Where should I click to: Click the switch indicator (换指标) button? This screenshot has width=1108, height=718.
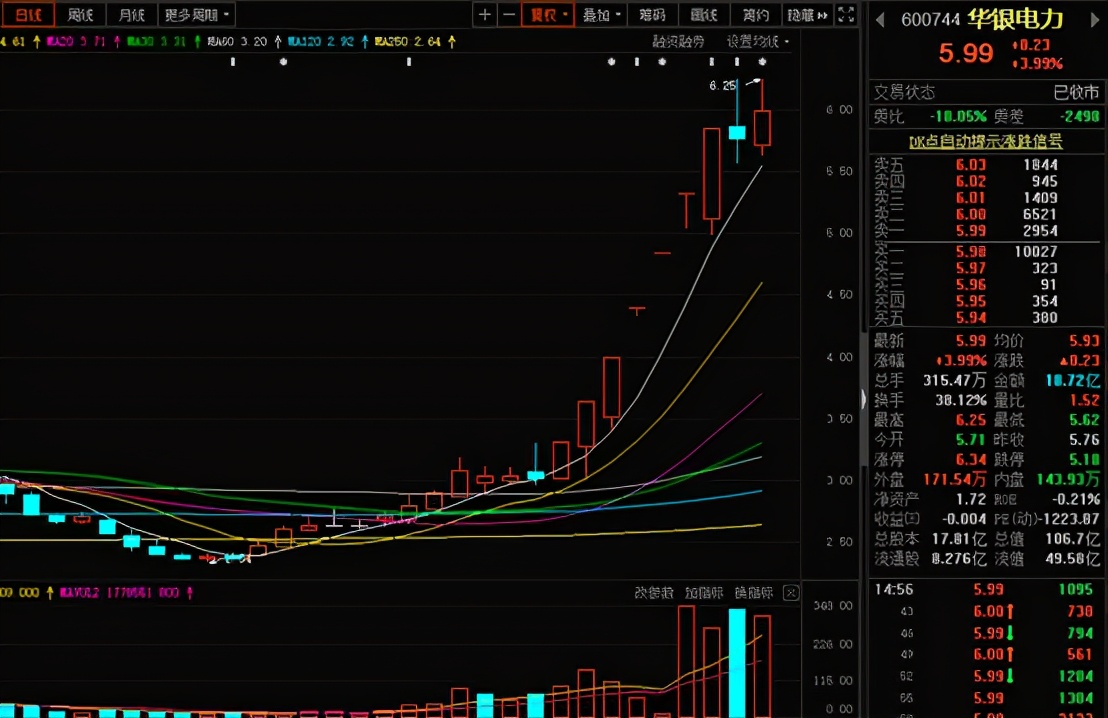coord(753,592)
